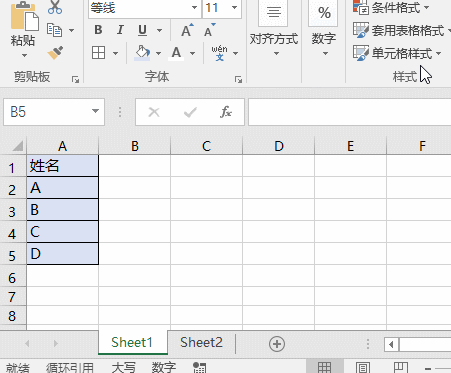The height and width of the screenshot is (373, 451).
Task: Toggle Bold formatting
Action: tap(98, 30)
